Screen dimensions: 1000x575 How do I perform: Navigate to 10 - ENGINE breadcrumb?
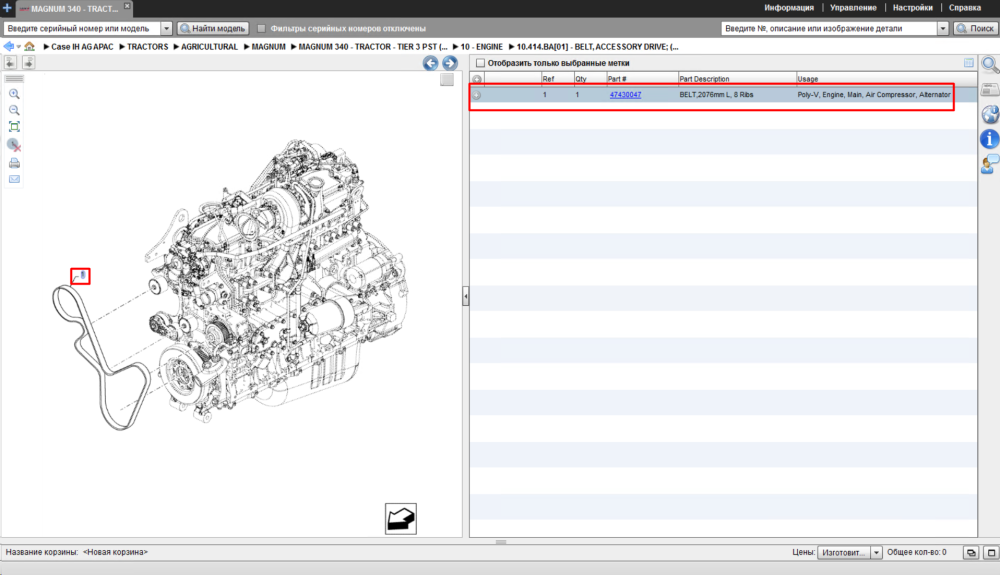pyautogui.click(x=482, y=47)
